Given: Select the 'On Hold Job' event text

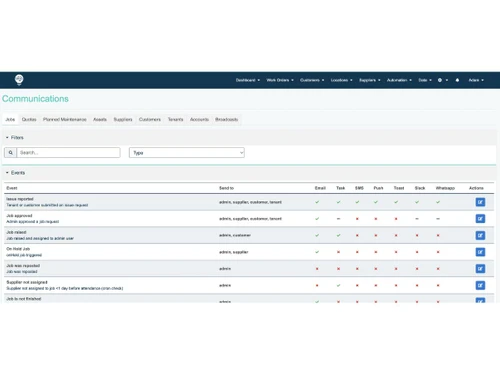Looking at the screenshot, I should pos(18,249).
